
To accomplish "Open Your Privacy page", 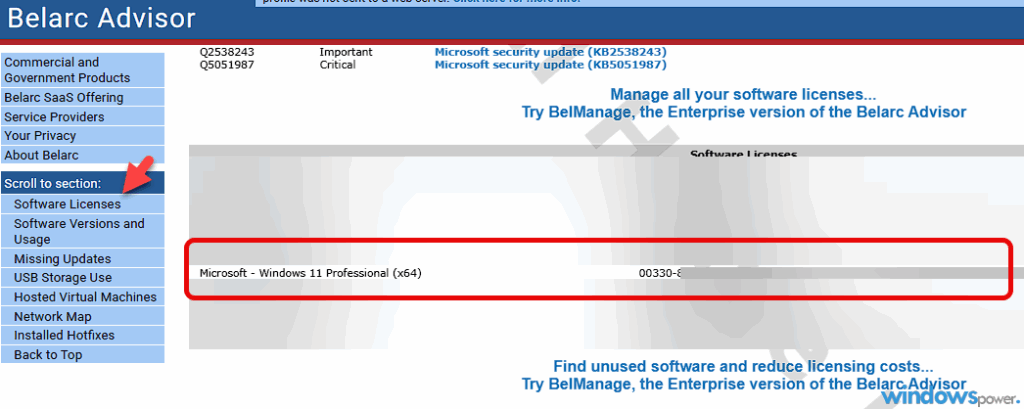I will [82, 136].
